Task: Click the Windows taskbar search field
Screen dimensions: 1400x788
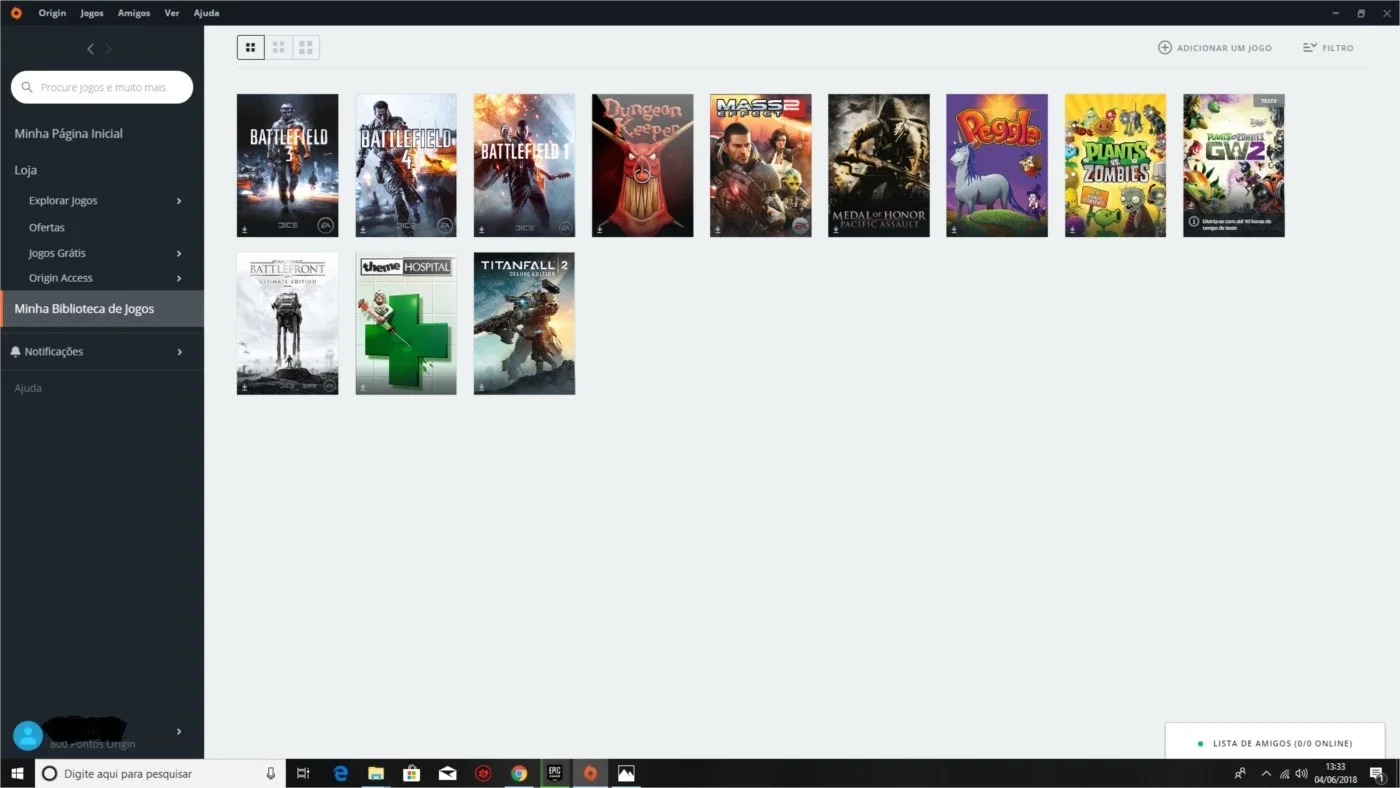Action: [x=160, y=773]
